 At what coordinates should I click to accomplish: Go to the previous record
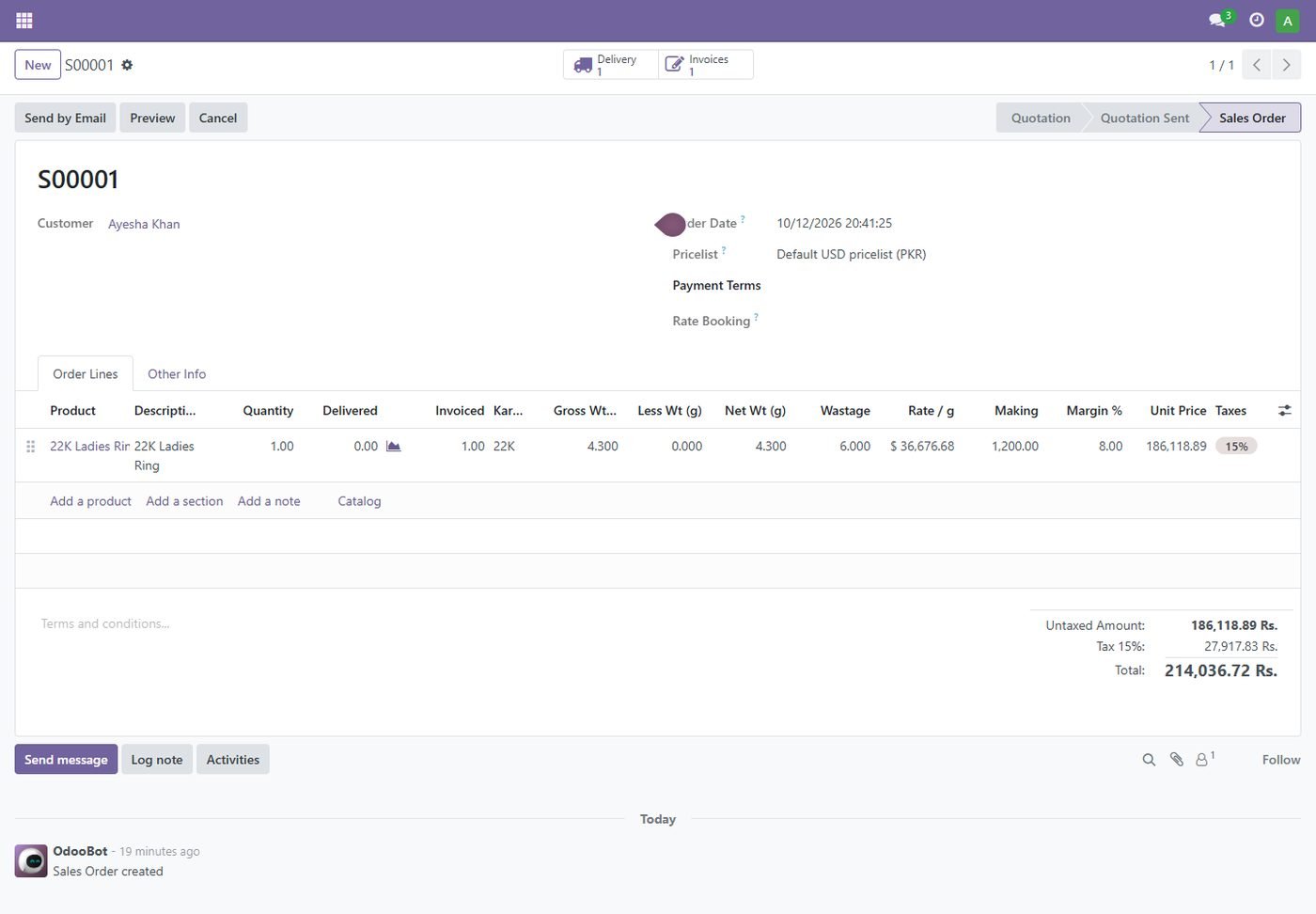tap(1257, 65)
